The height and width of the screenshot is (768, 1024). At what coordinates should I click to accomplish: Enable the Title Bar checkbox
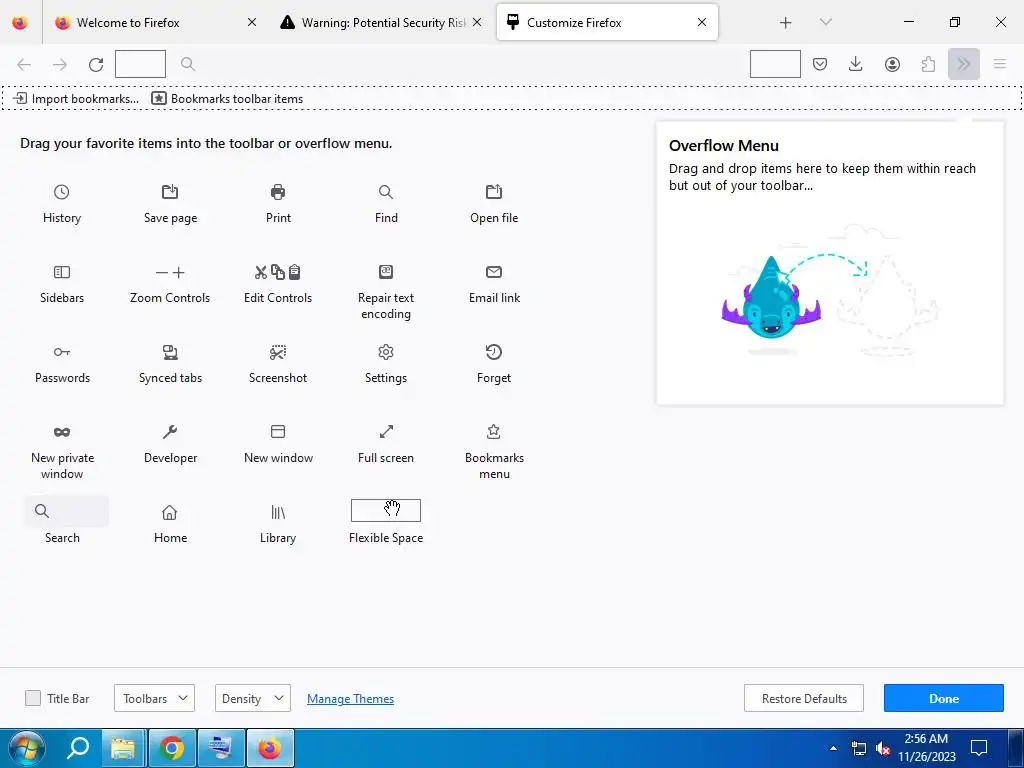pos(33,698)
